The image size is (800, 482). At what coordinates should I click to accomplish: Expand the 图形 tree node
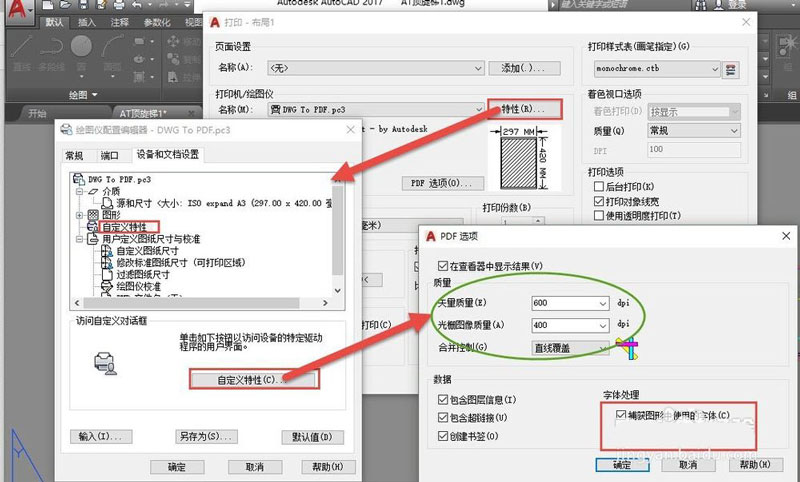79,215
